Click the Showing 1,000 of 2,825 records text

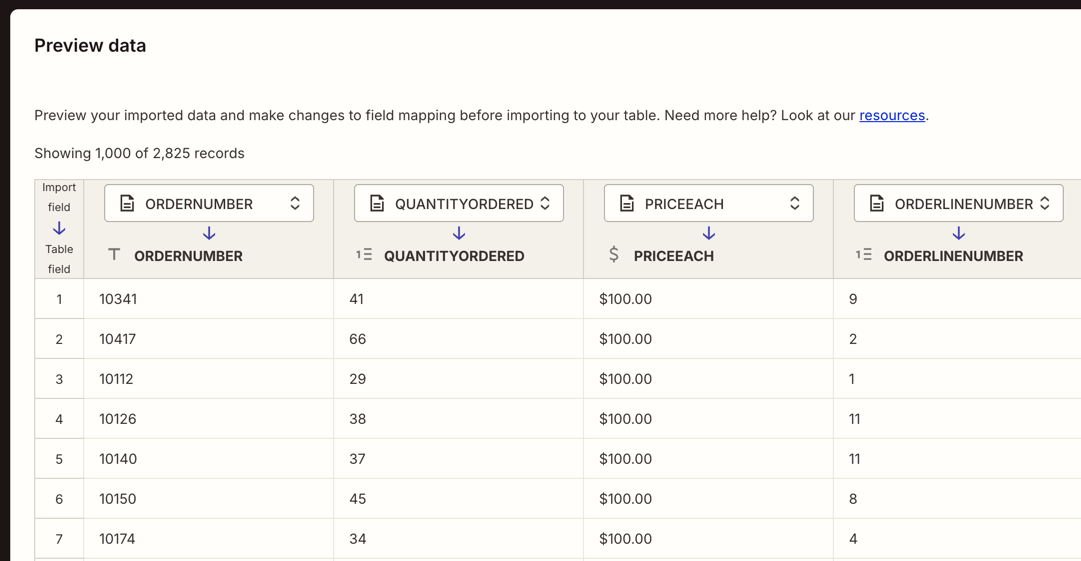139,153
